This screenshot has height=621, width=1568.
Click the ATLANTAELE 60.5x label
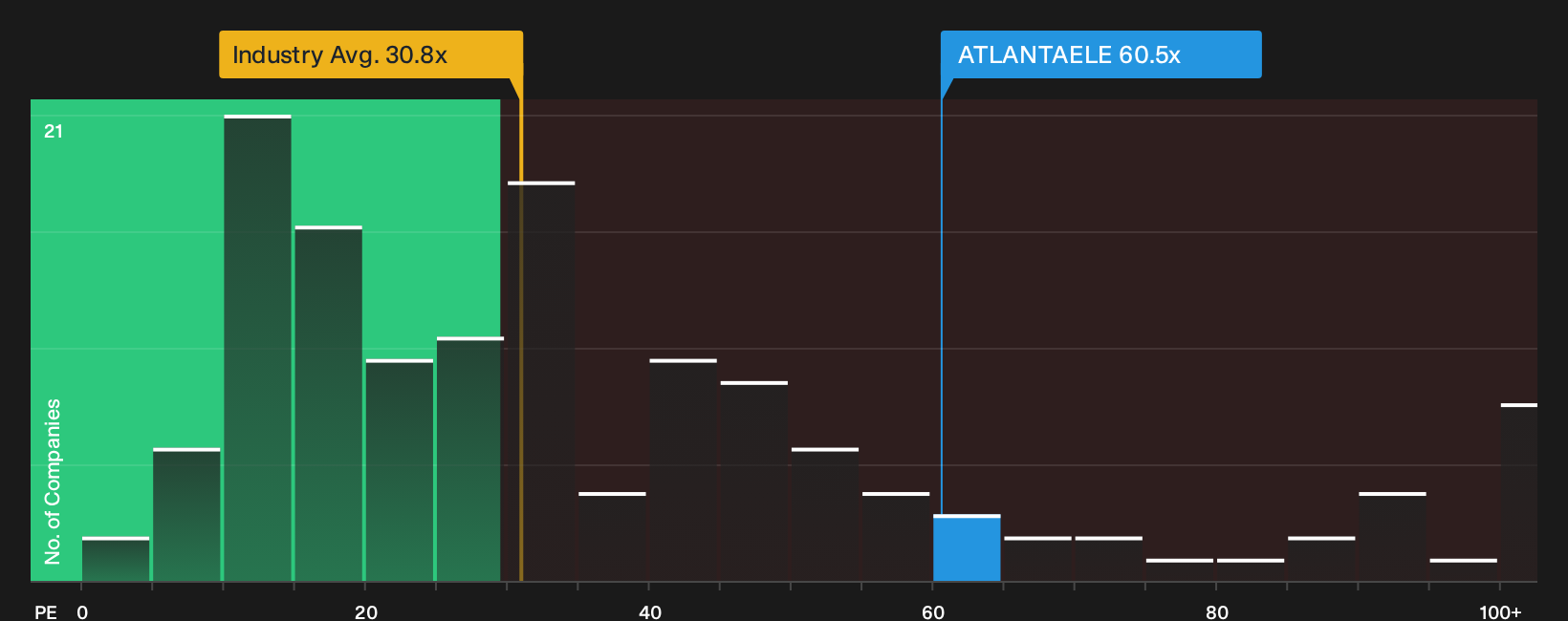pyautogui.click(x=1100, y=54)
